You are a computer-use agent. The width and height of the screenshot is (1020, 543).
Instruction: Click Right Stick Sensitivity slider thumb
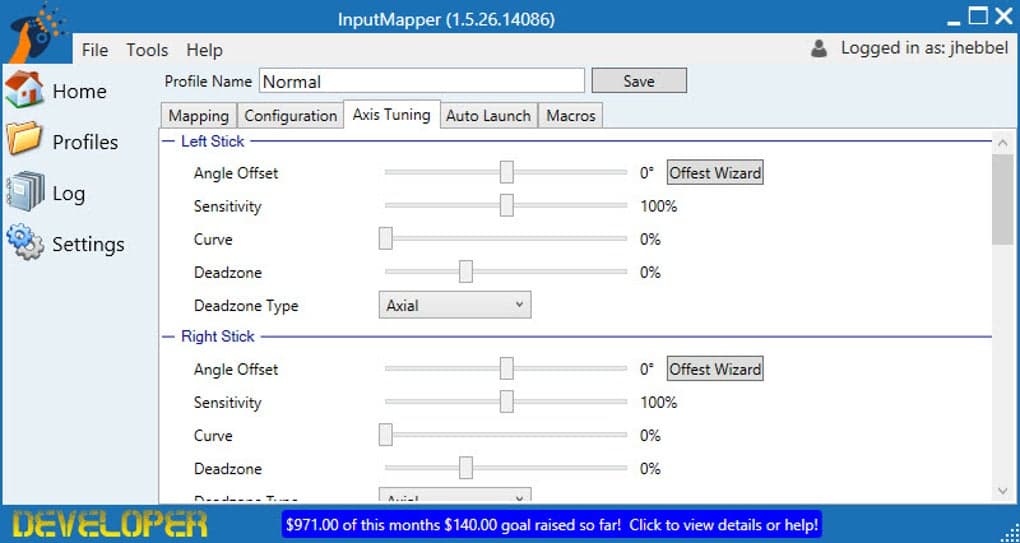pos(507,401)
